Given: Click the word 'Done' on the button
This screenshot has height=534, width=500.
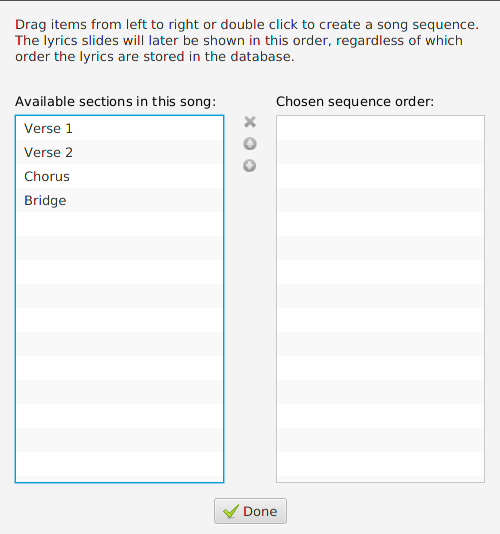Looking at the screenshot, I should point(260,512).
